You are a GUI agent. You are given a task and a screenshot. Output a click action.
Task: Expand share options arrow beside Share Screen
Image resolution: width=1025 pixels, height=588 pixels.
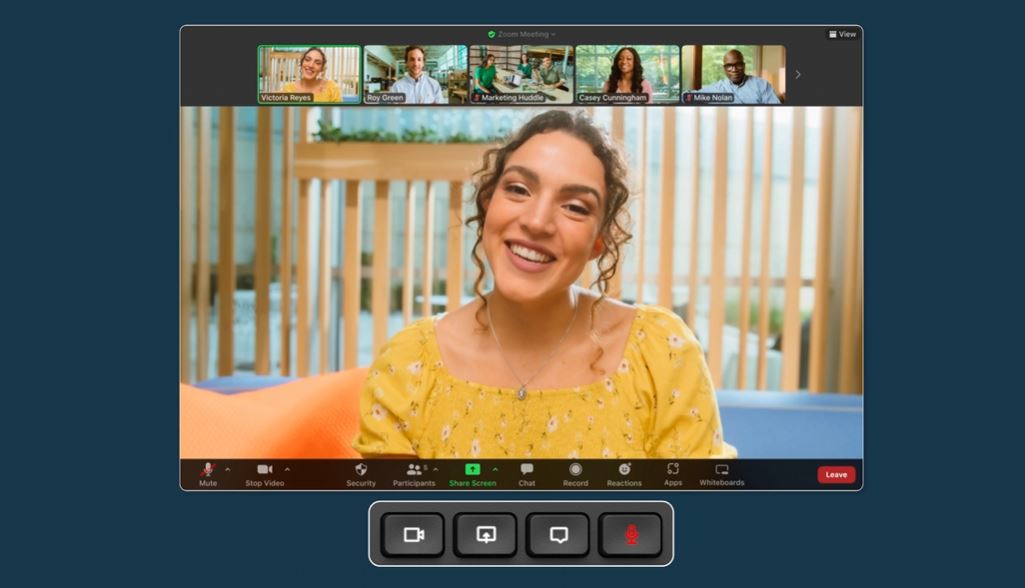[495, 469]
